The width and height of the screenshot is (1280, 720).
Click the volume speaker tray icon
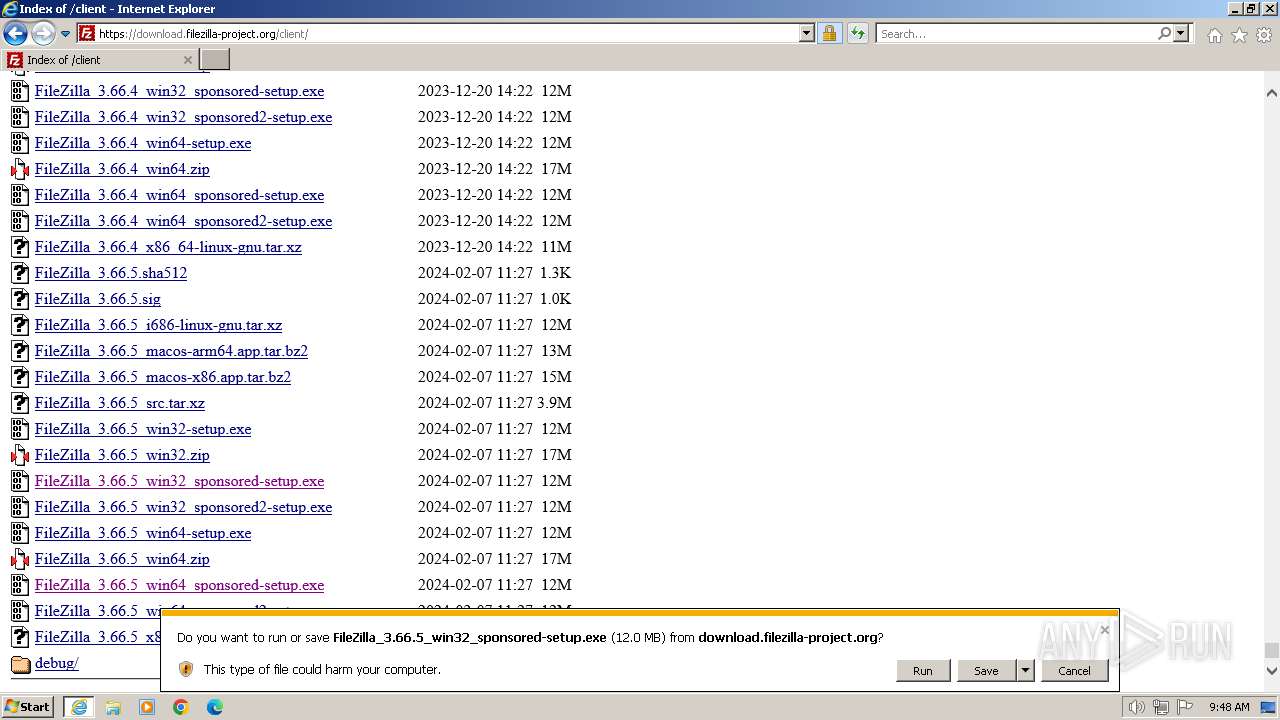(1137, 707)
